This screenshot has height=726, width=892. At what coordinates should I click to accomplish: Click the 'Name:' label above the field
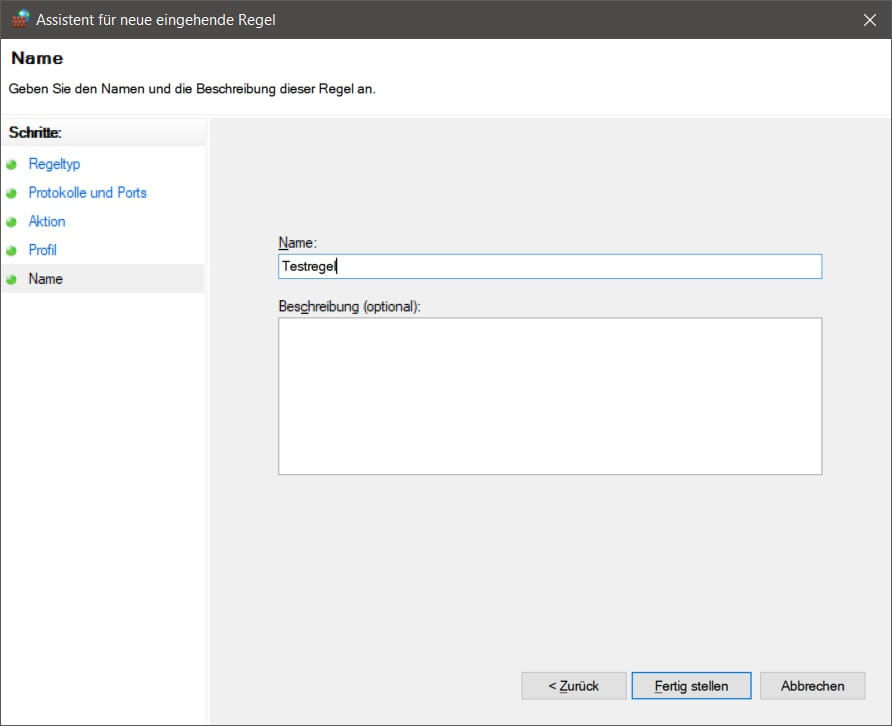(x=297, y=243)
